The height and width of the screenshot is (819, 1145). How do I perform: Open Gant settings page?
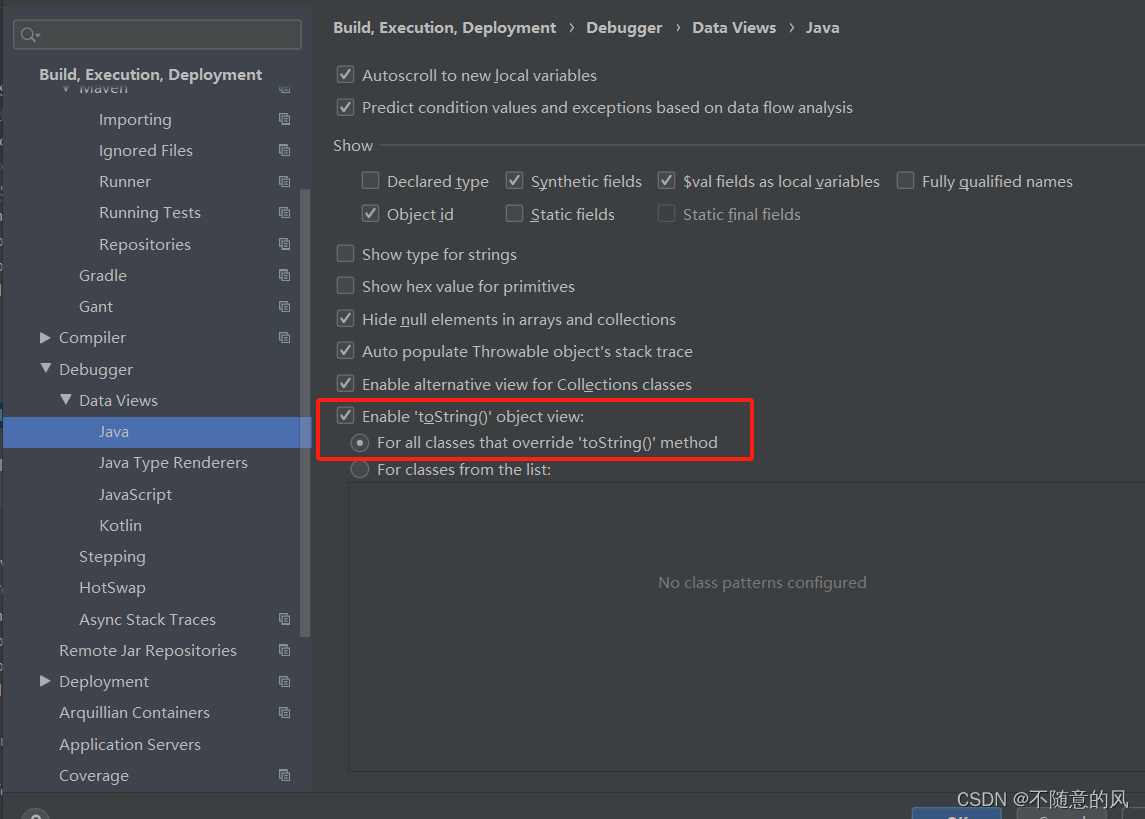click(x=96, y=307)
